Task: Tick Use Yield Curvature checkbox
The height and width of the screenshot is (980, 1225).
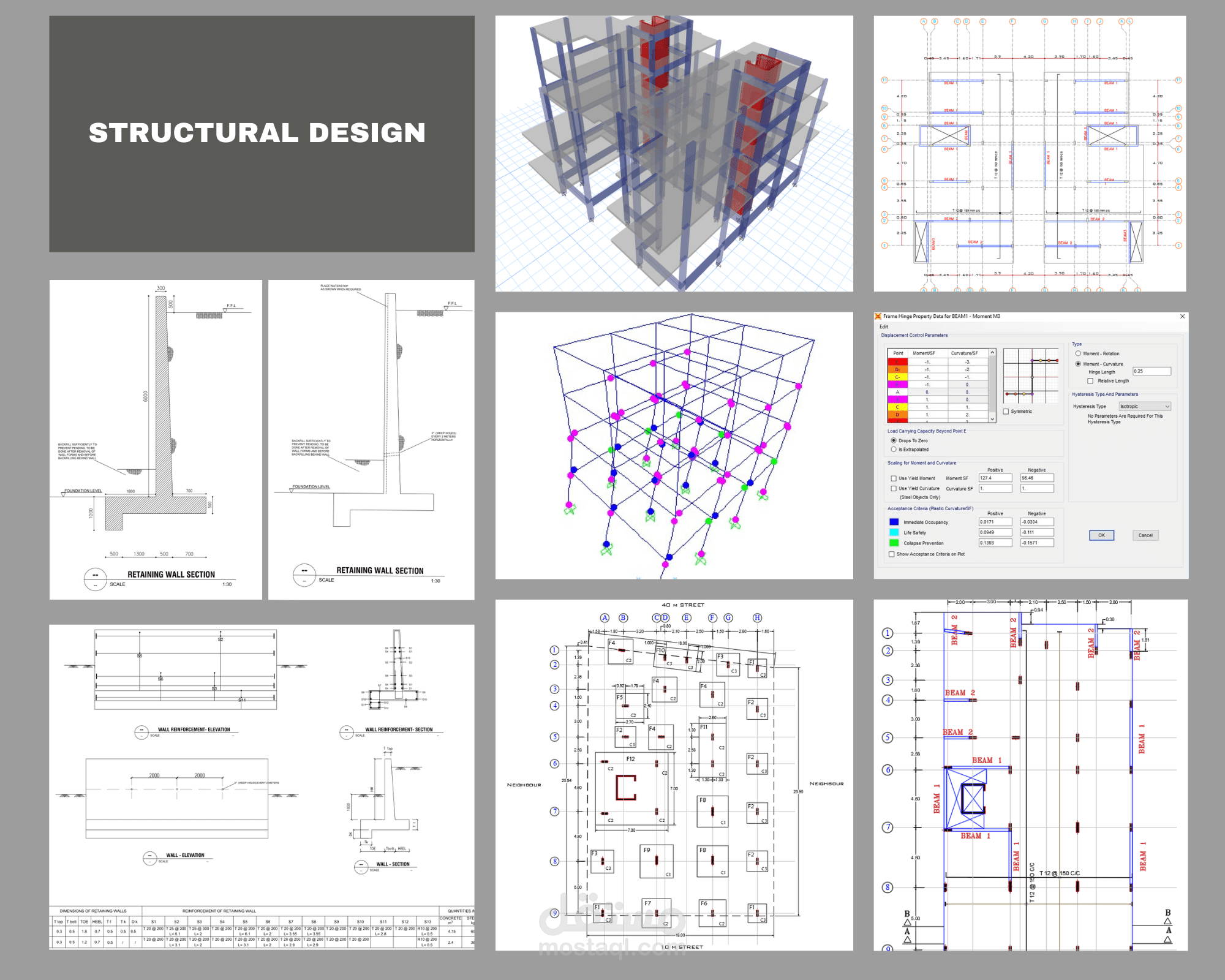Action: pyautogui.click(x=894, y=489)
